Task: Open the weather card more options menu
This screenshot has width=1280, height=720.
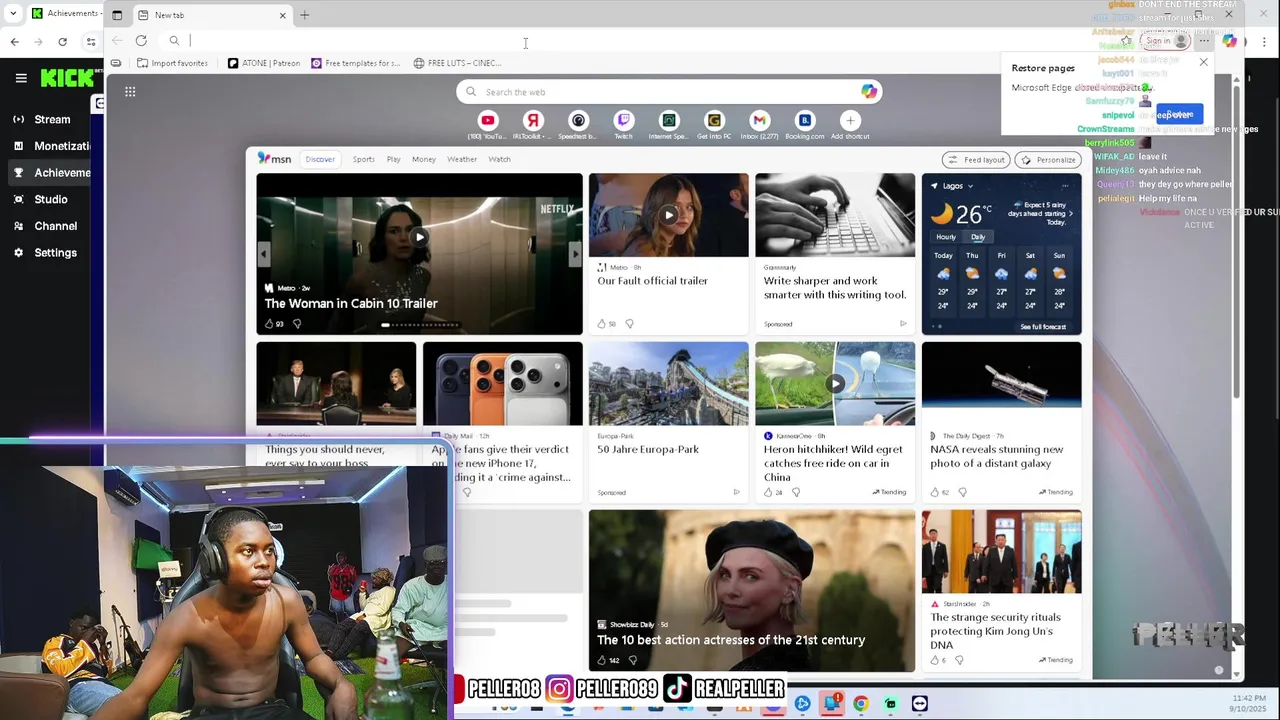Action: tap(1065, 186)
